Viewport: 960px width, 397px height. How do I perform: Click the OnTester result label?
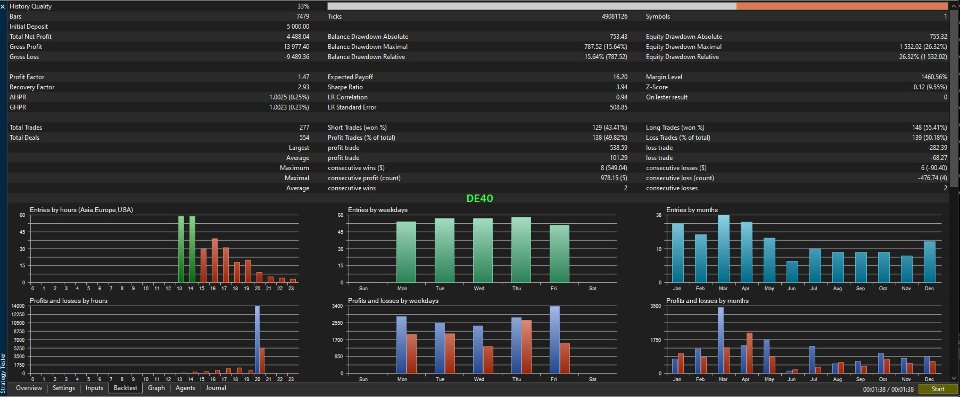667,97
